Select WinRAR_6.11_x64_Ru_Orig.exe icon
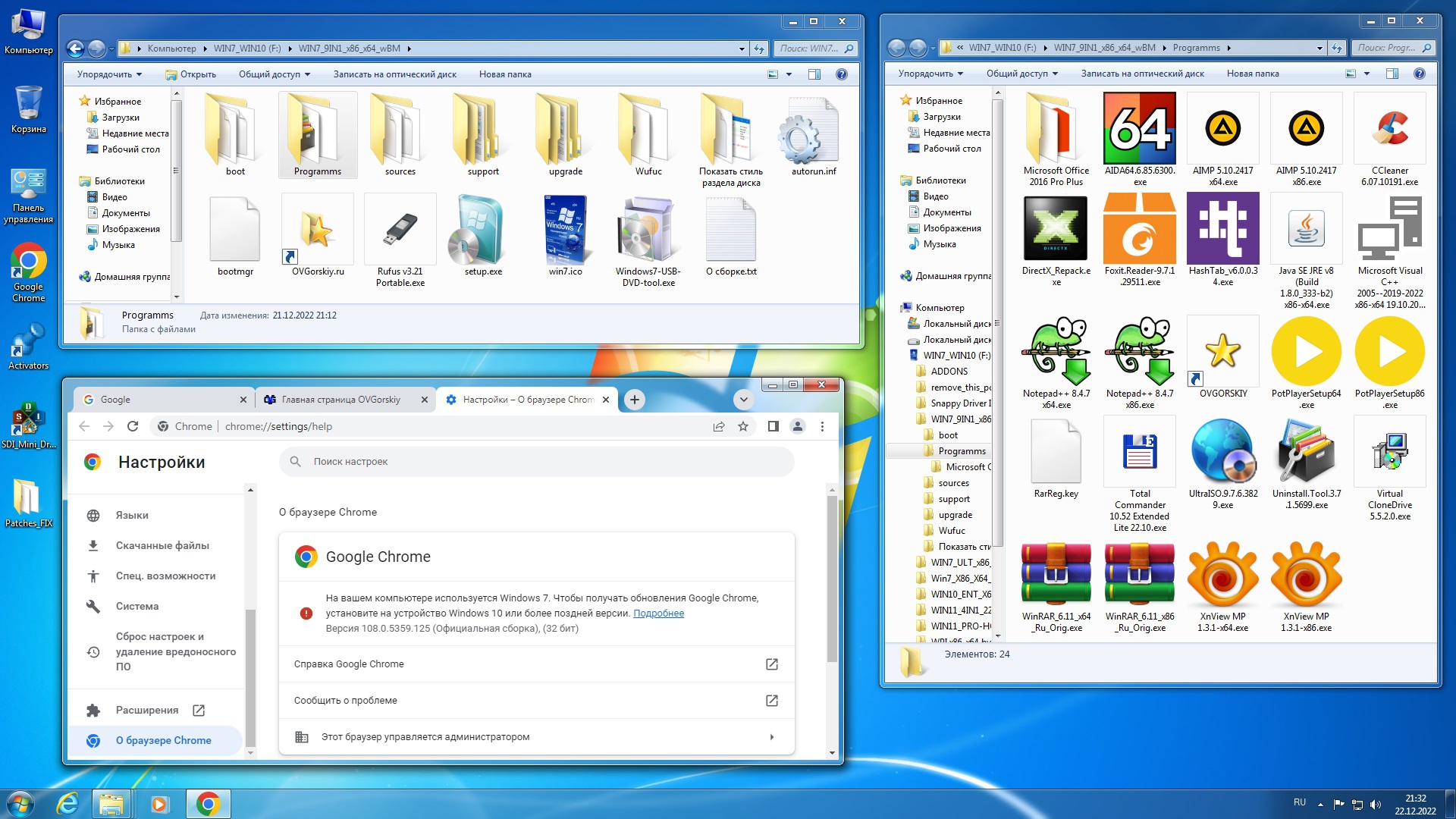The image size is (1456, 819). [x=1056, y=574]
